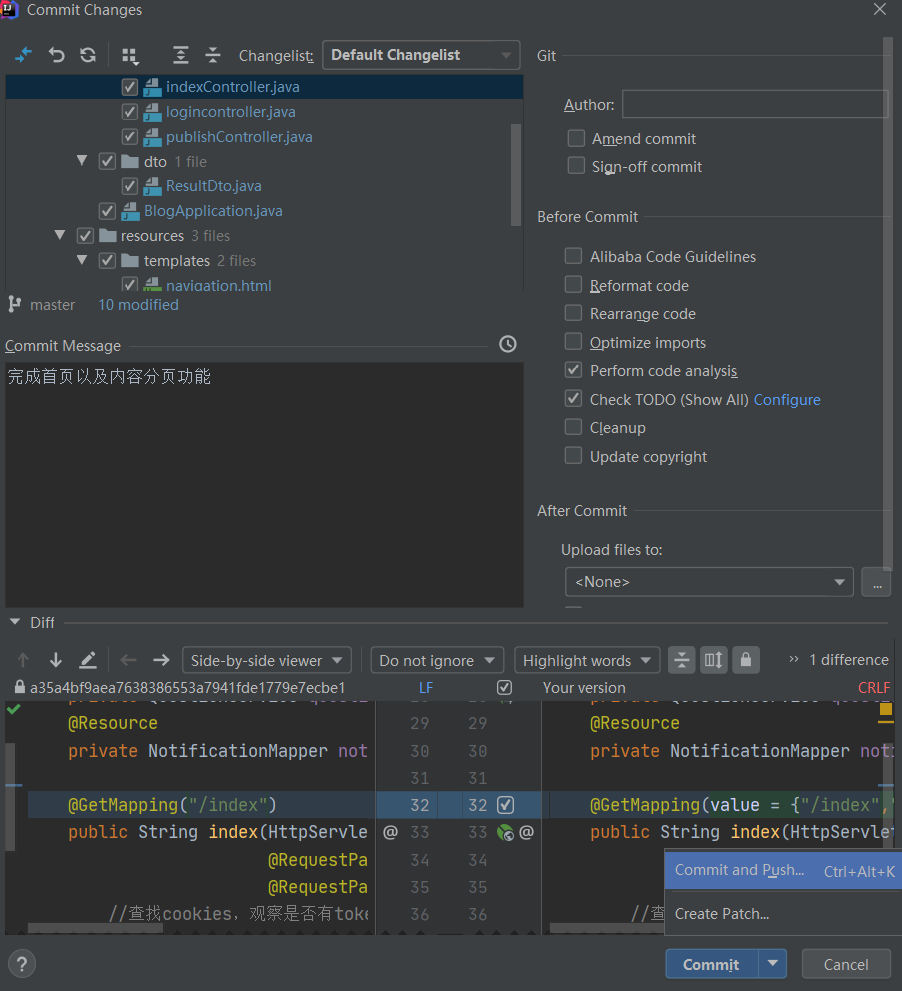Click the 10 modified link
The height and width of the screenshot is (991, 902).
point(138,305)
